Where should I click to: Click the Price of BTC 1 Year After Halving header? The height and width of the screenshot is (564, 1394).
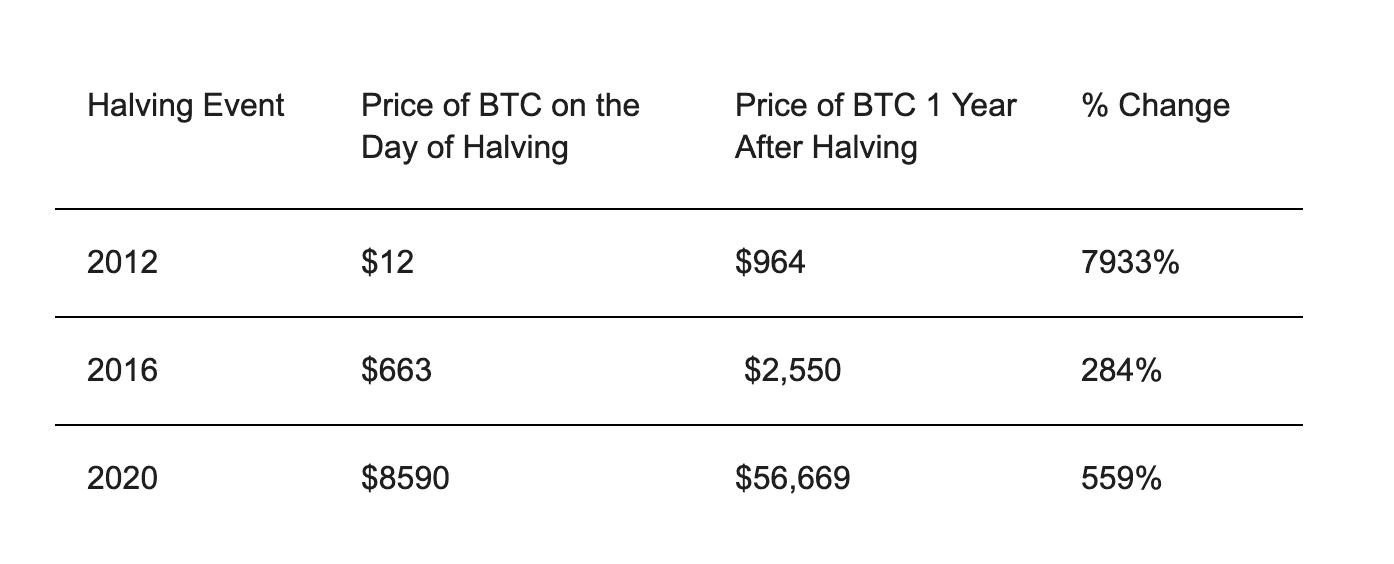pos(876,126)
